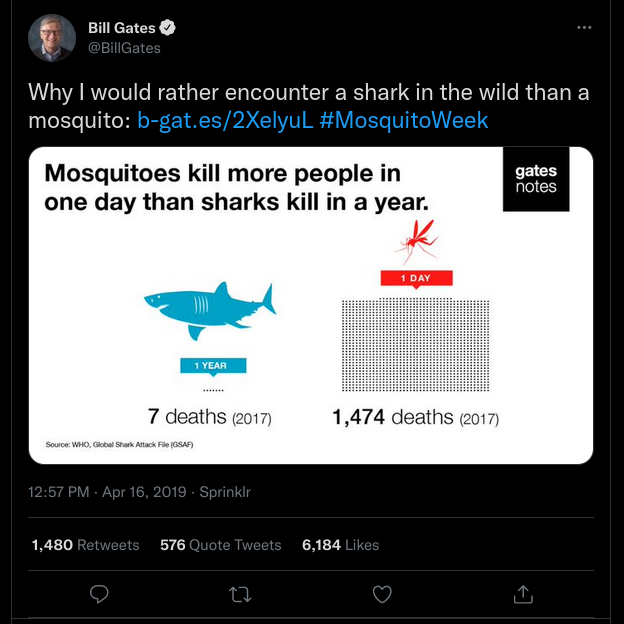Click the @BillGates handle
624x624 pixels.
pos(124,48)
